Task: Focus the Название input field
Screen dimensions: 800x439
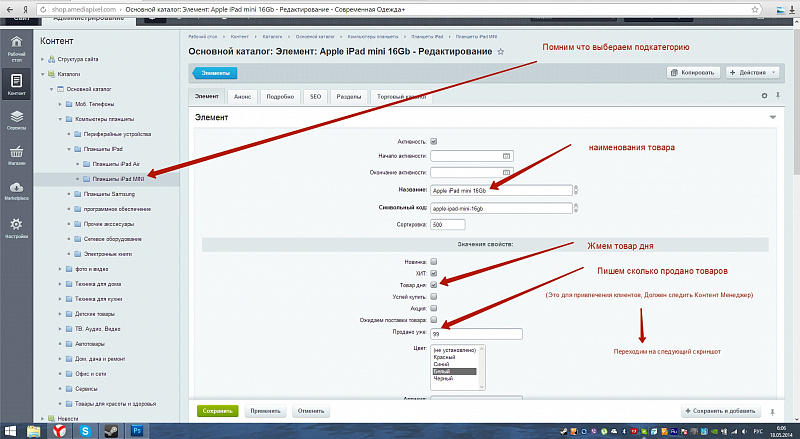Action: [x=501, y=190]
